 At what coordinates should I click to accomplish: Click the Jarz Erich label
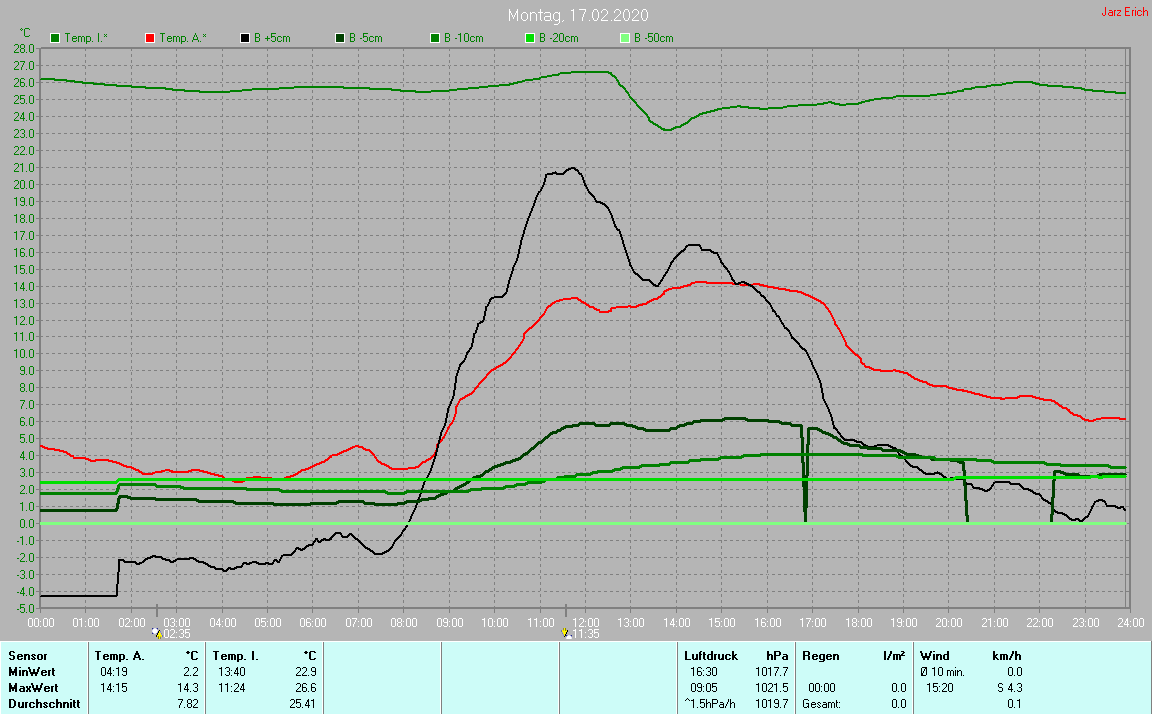tap(1123, 12)
